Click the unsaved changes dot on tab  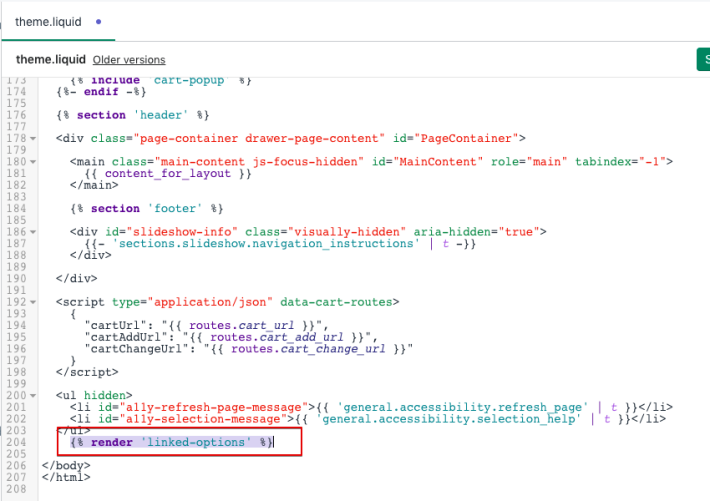(97, 21)
